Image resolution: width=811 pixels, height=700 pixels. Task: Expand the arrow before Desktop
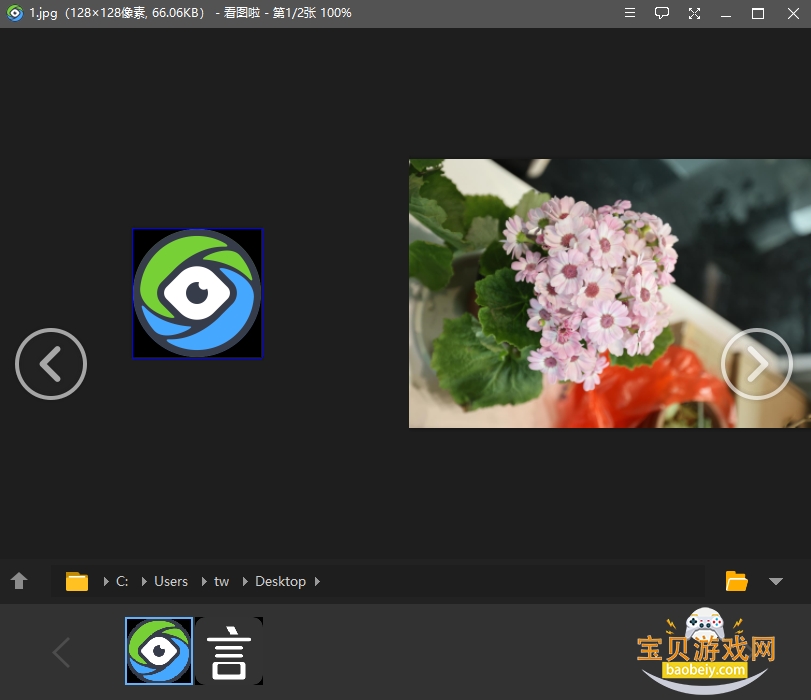click(245, 582)
